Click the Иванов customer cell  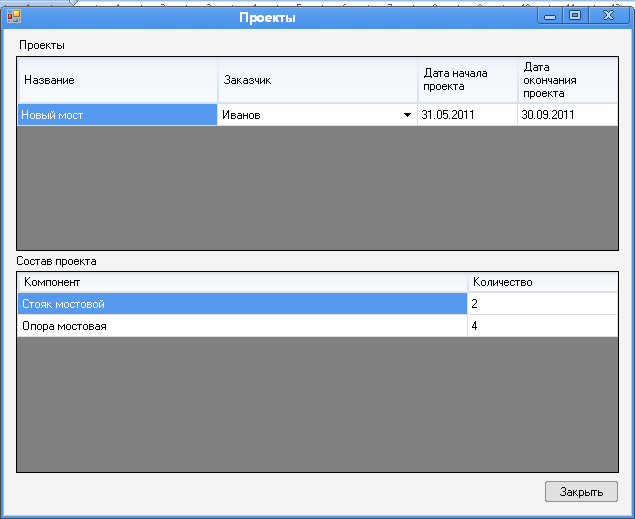(x=317, y=115)
